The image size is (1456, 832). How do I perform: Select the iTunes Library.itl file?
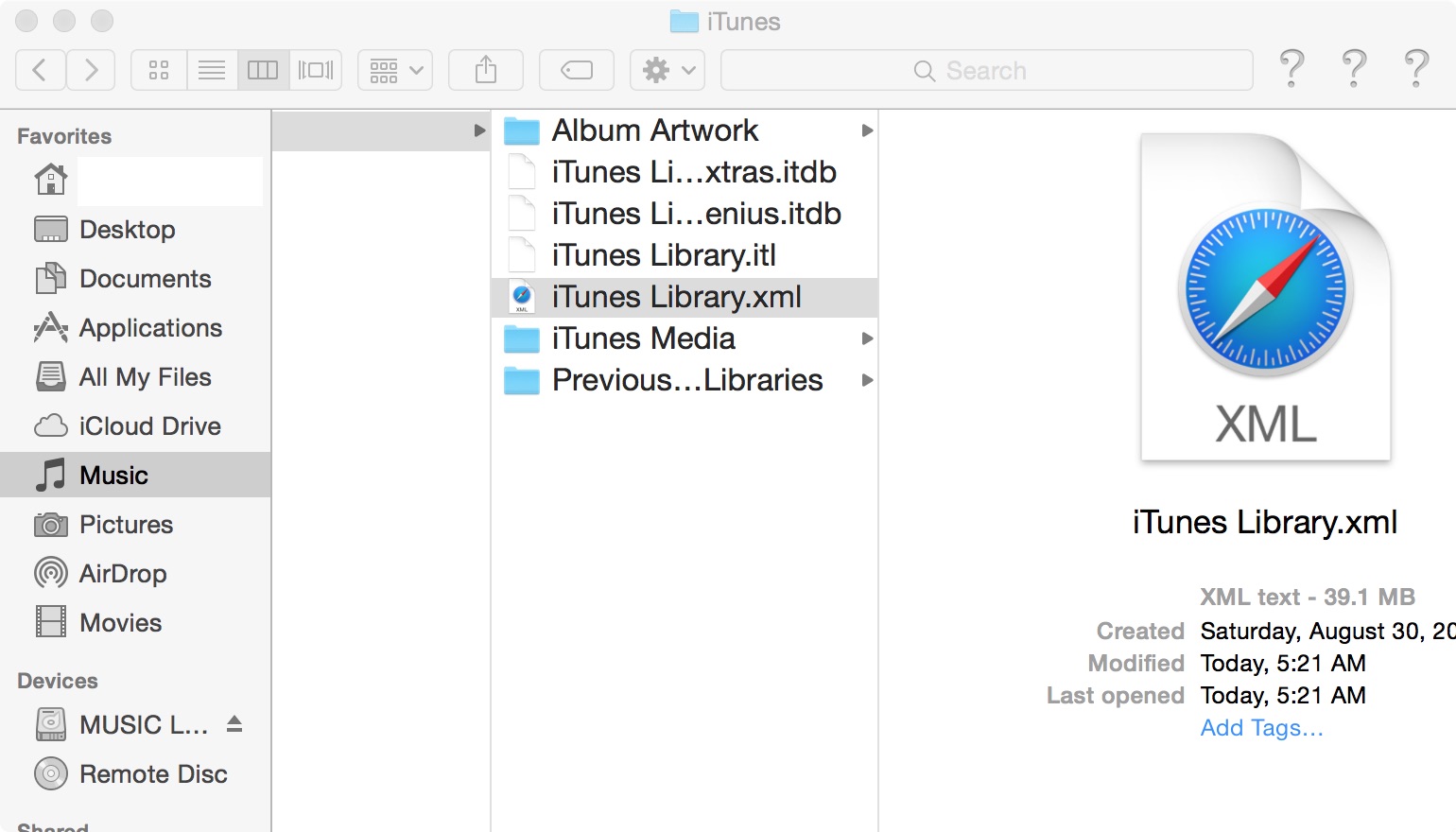(x=685, y=255)
